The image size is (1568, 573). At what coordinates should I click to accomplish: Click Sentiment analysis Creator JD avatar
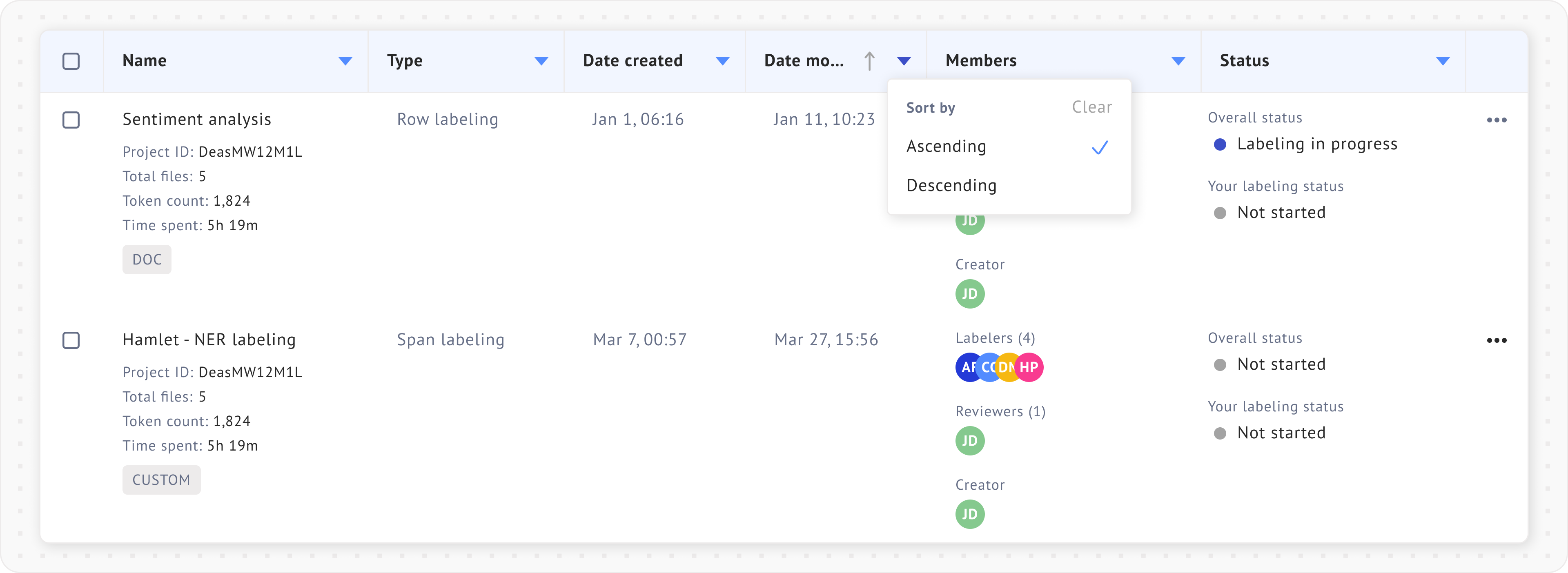pos(970,294)
